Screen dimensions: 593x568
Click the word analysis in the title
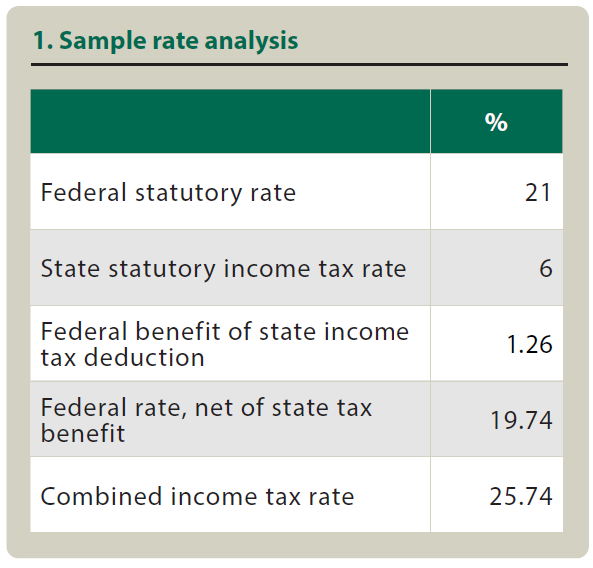coord(251,41)
